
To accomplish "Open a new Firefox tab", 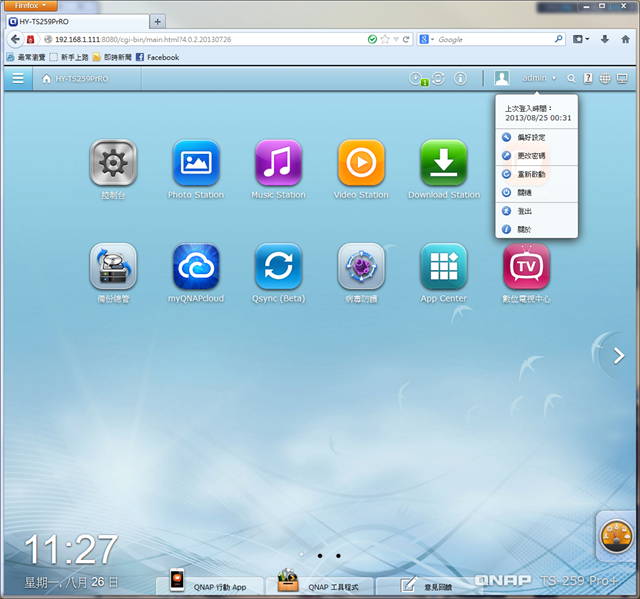I will coord(158,22).
